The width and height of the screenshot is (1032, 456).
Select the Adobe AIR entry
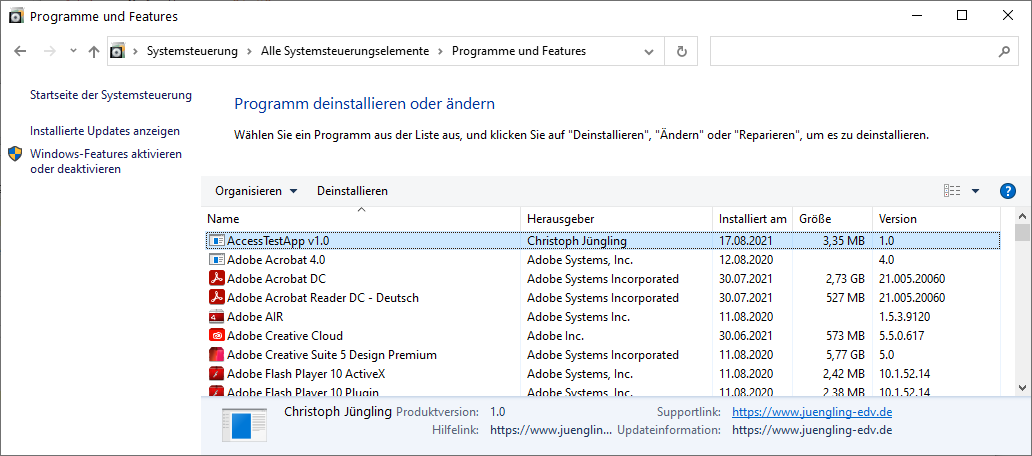(603, 317)
